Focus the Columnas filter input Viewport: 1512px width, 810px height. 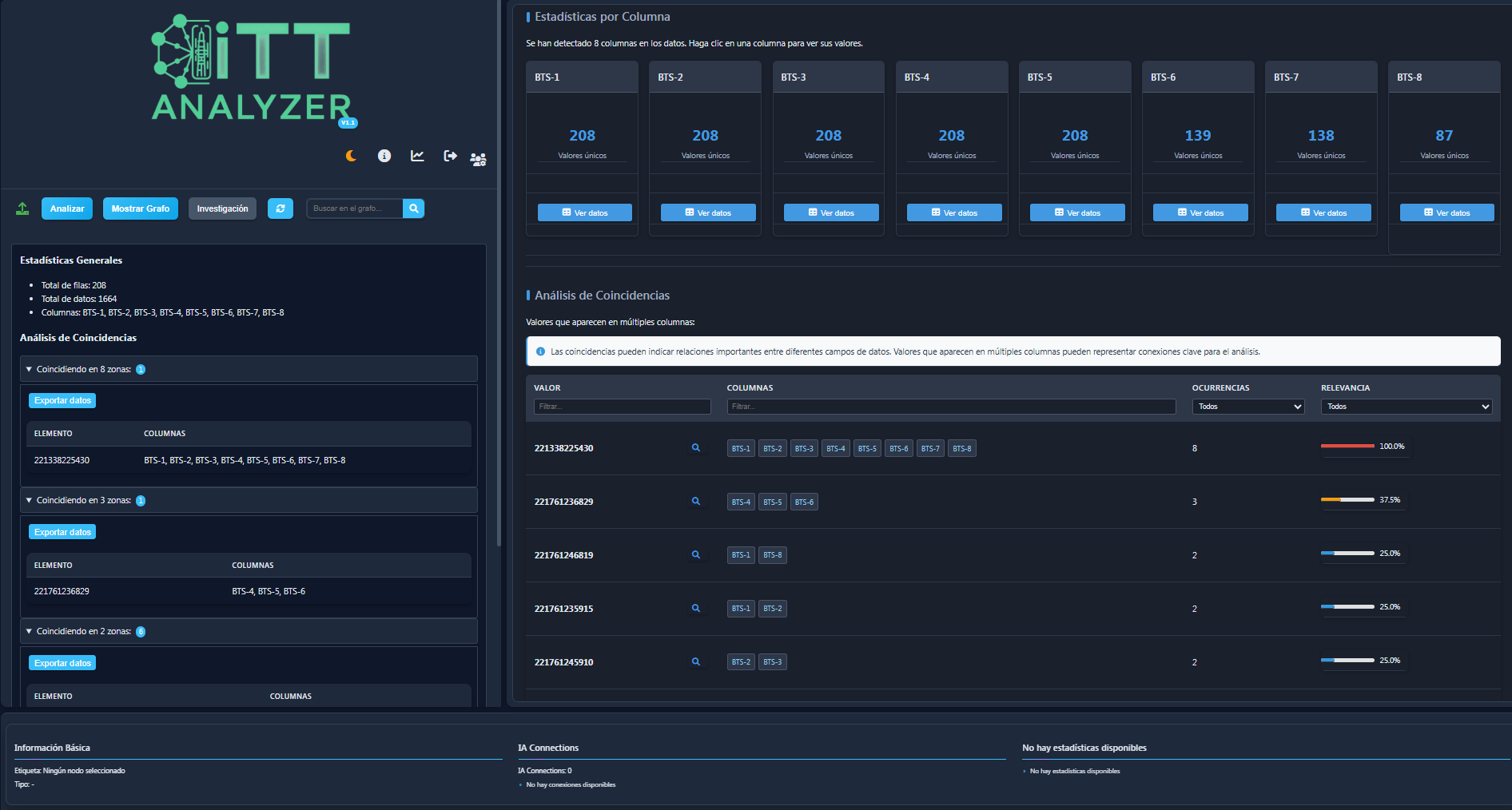tap(951, 407)
